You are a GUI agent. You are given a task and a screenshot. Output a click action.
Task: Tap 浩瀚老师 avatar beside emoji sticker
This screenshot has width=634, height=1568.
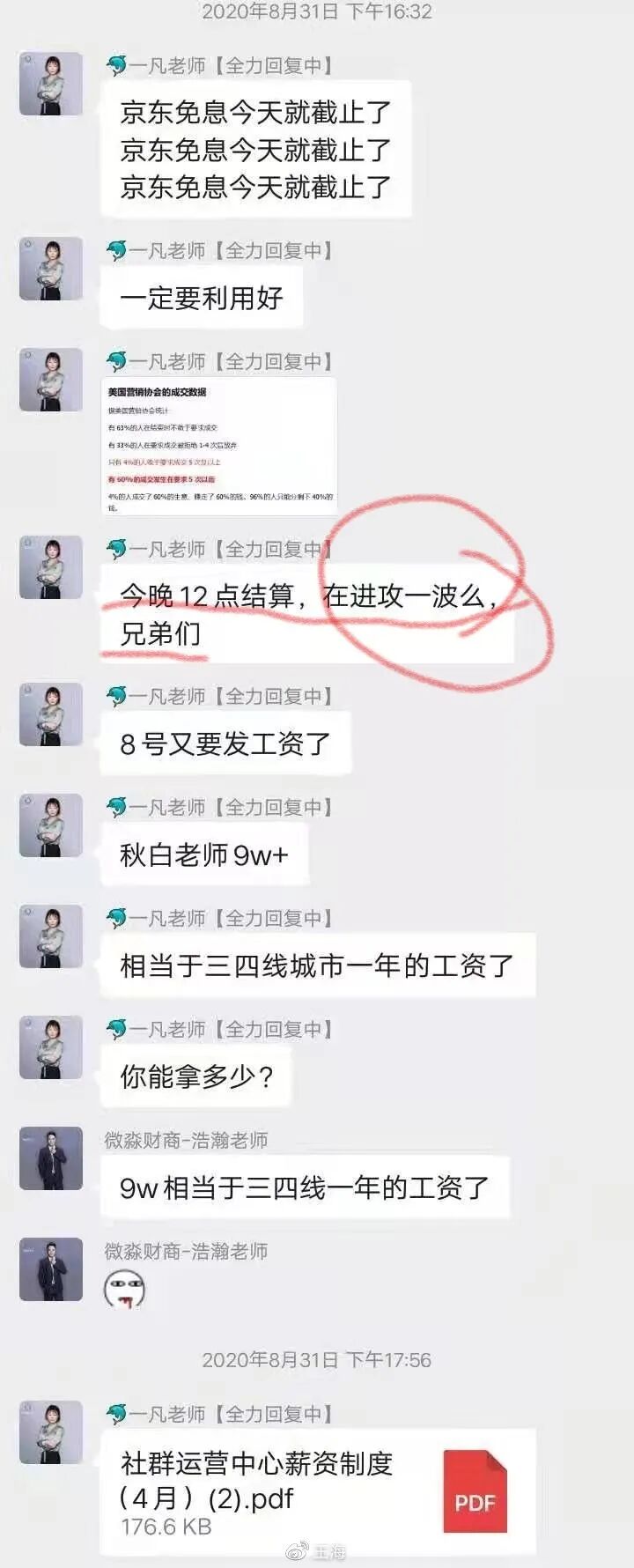tap(51, 1269)
